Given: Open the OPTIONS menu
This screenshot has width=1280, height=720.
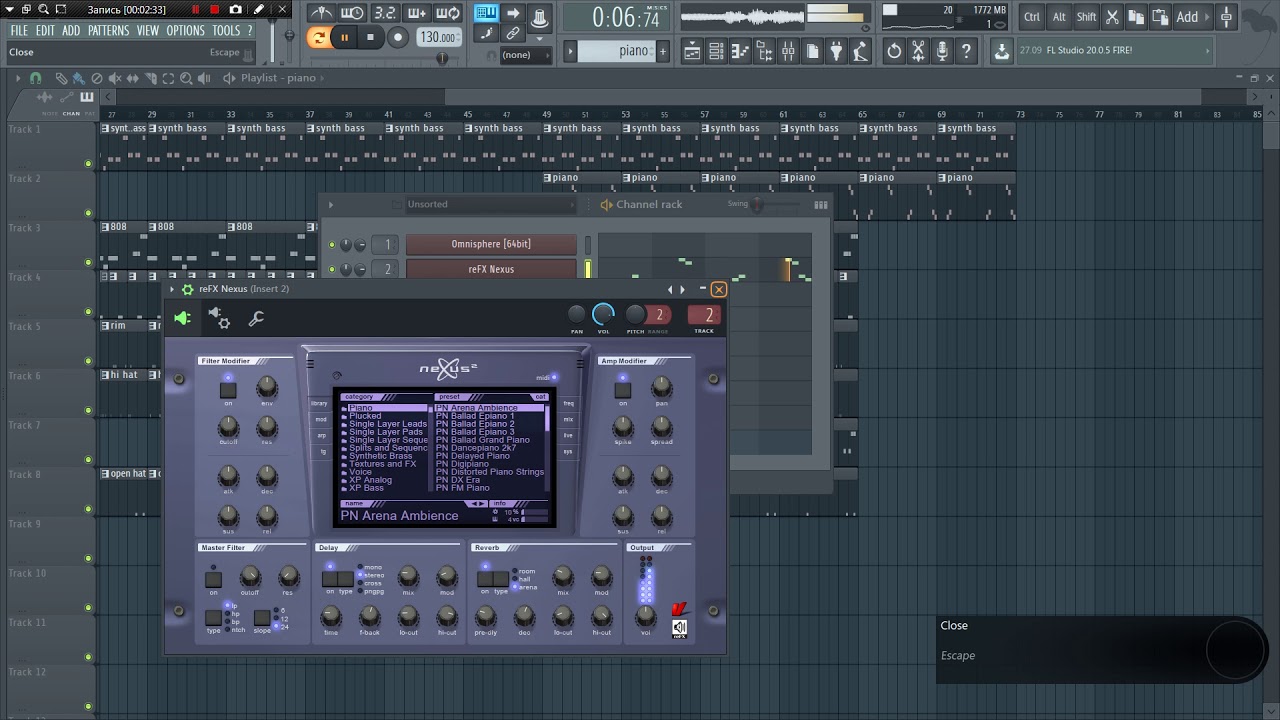Looking at the screenshot, I should click(185, 31).
